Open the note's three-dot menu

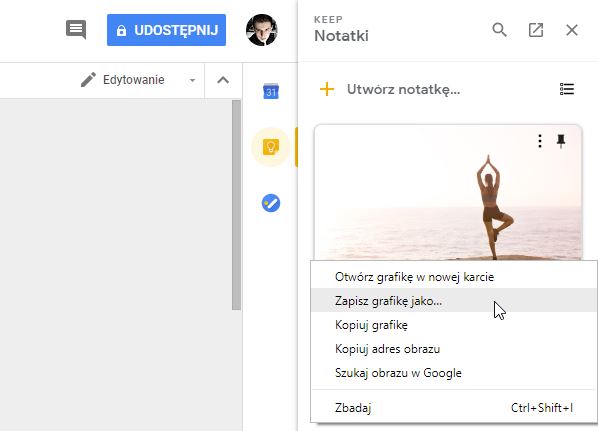click(540, 141)
